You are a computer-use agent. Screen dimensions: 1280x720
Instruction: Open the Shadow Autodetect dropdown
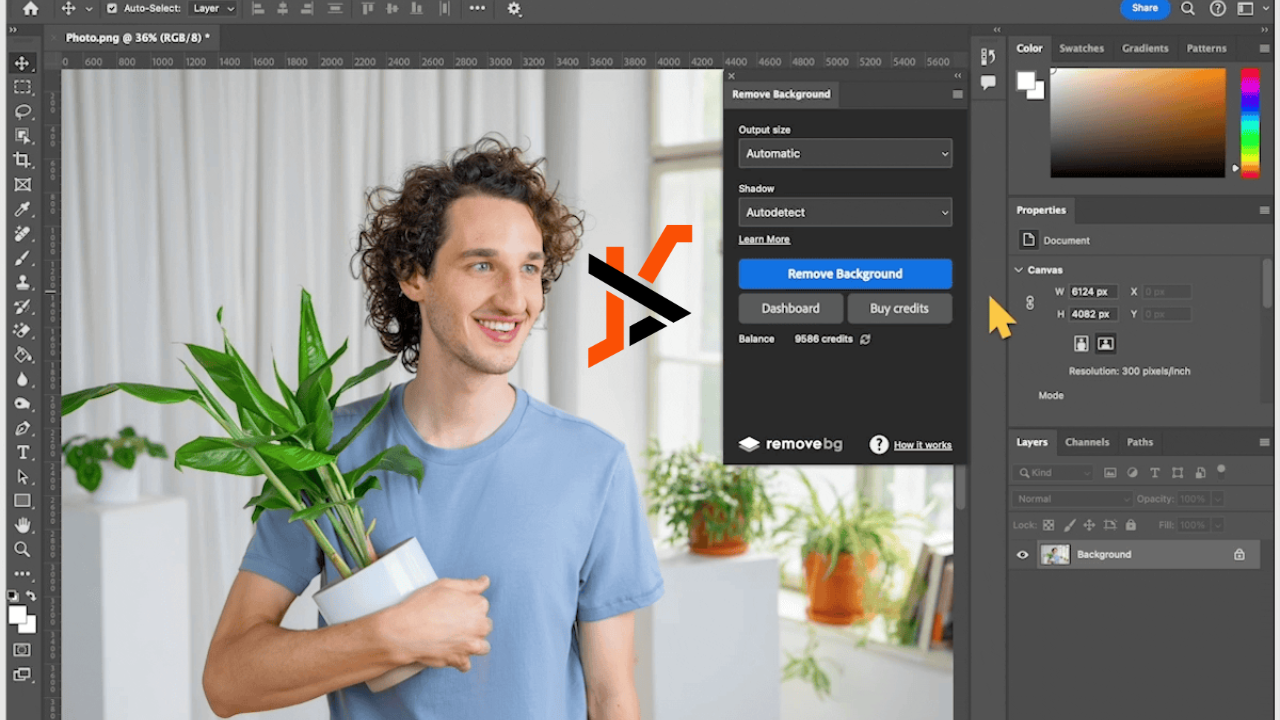coord(845,212)
